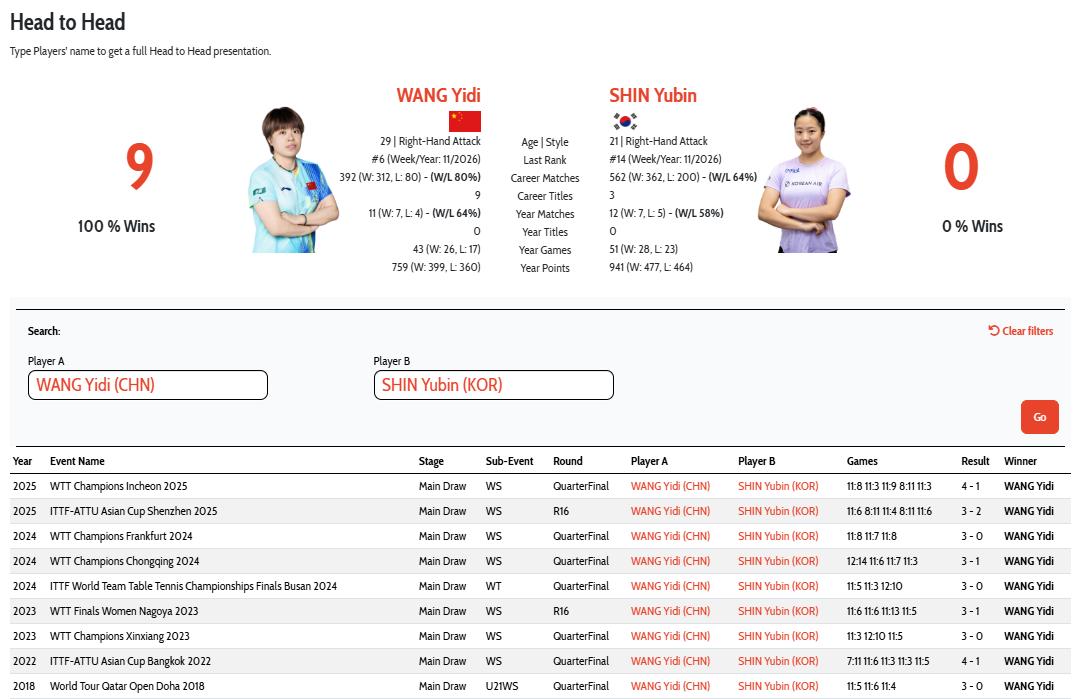Click games score 11:8 11:3 11:9 8:11 11:3

pos(889,486)
